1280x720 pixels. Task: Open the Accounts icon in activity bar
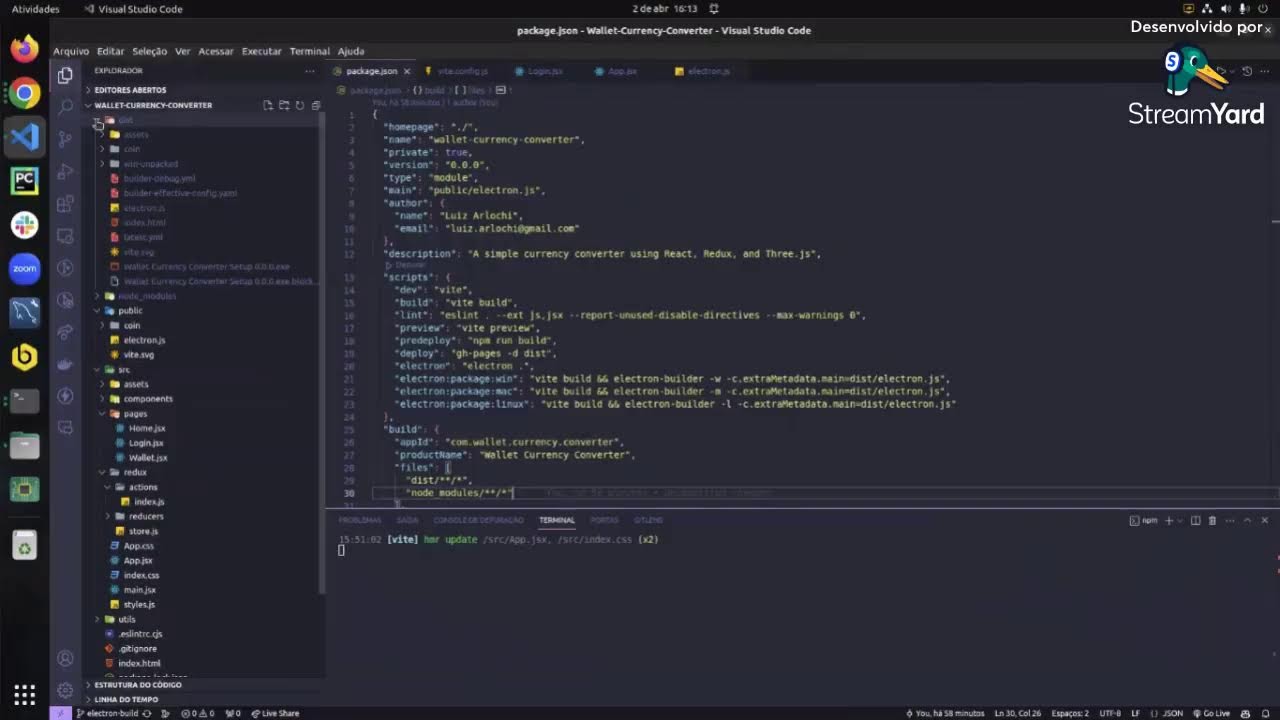point(65,658)
